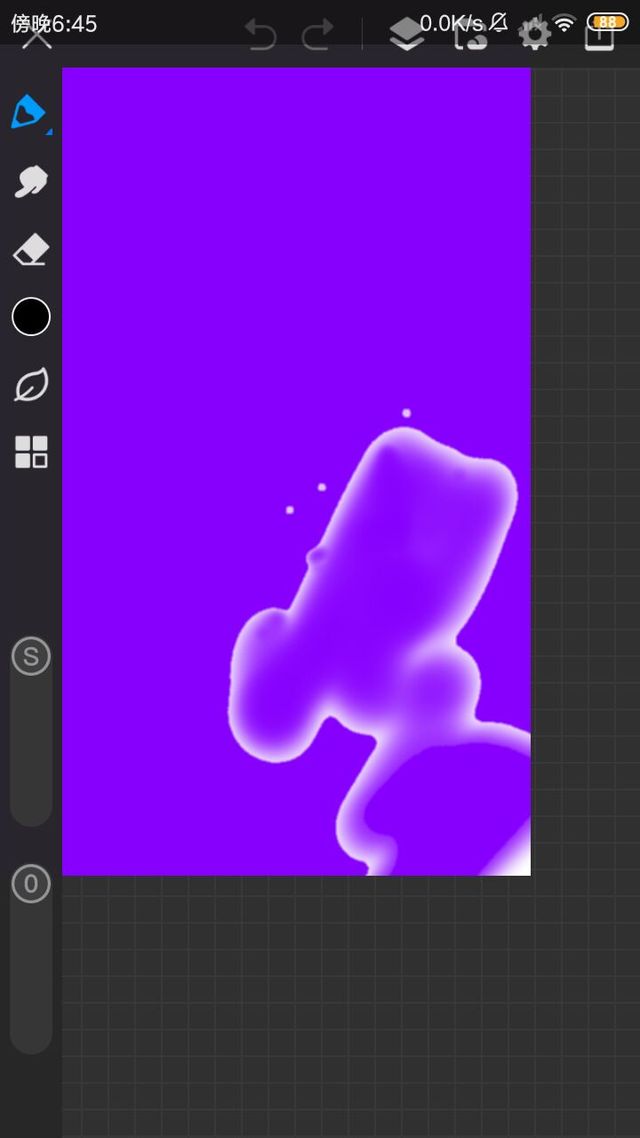Open the settings gear menu
This screenshot has height=1138, width=640.
pyautogui.click(x=534, y=37)
